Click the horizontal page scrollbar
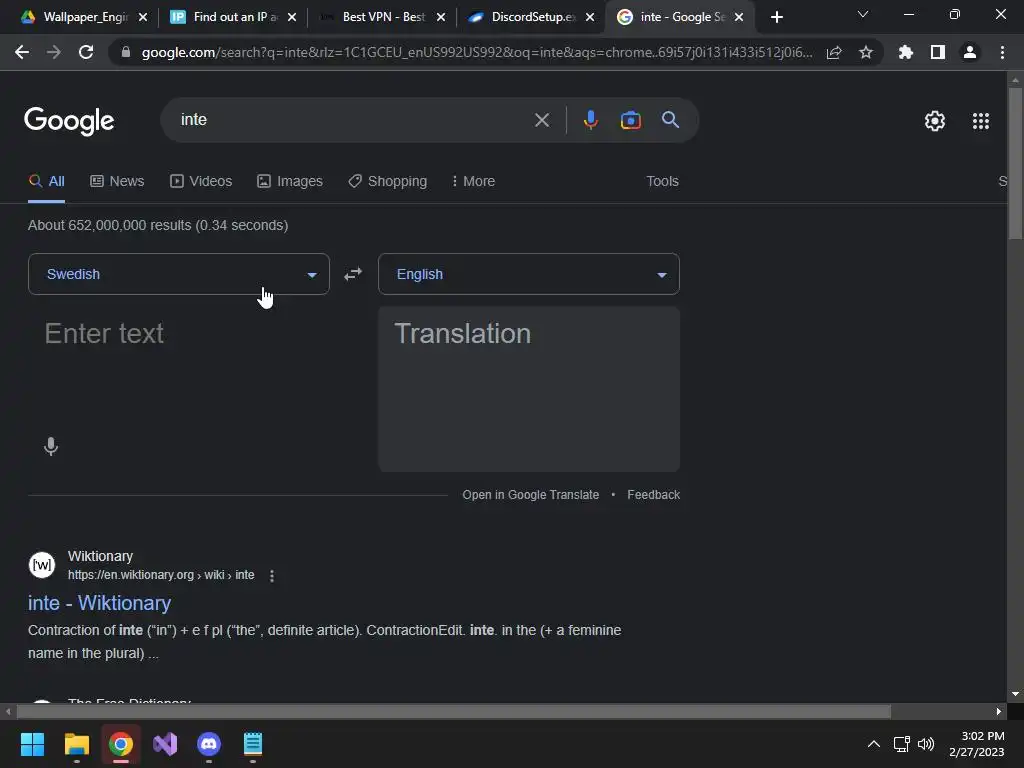Image resolution: width=1024 pixels, height=768 pixels. click(x=453, y=711)
